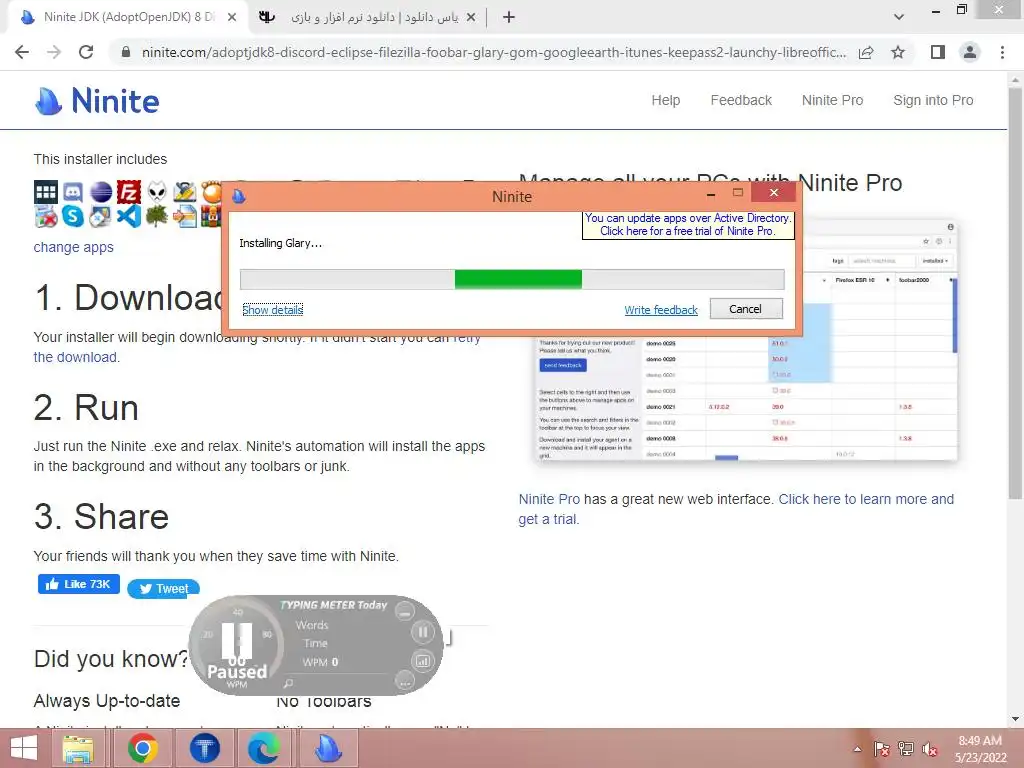Click the dark grid JDK app icon

46,192
